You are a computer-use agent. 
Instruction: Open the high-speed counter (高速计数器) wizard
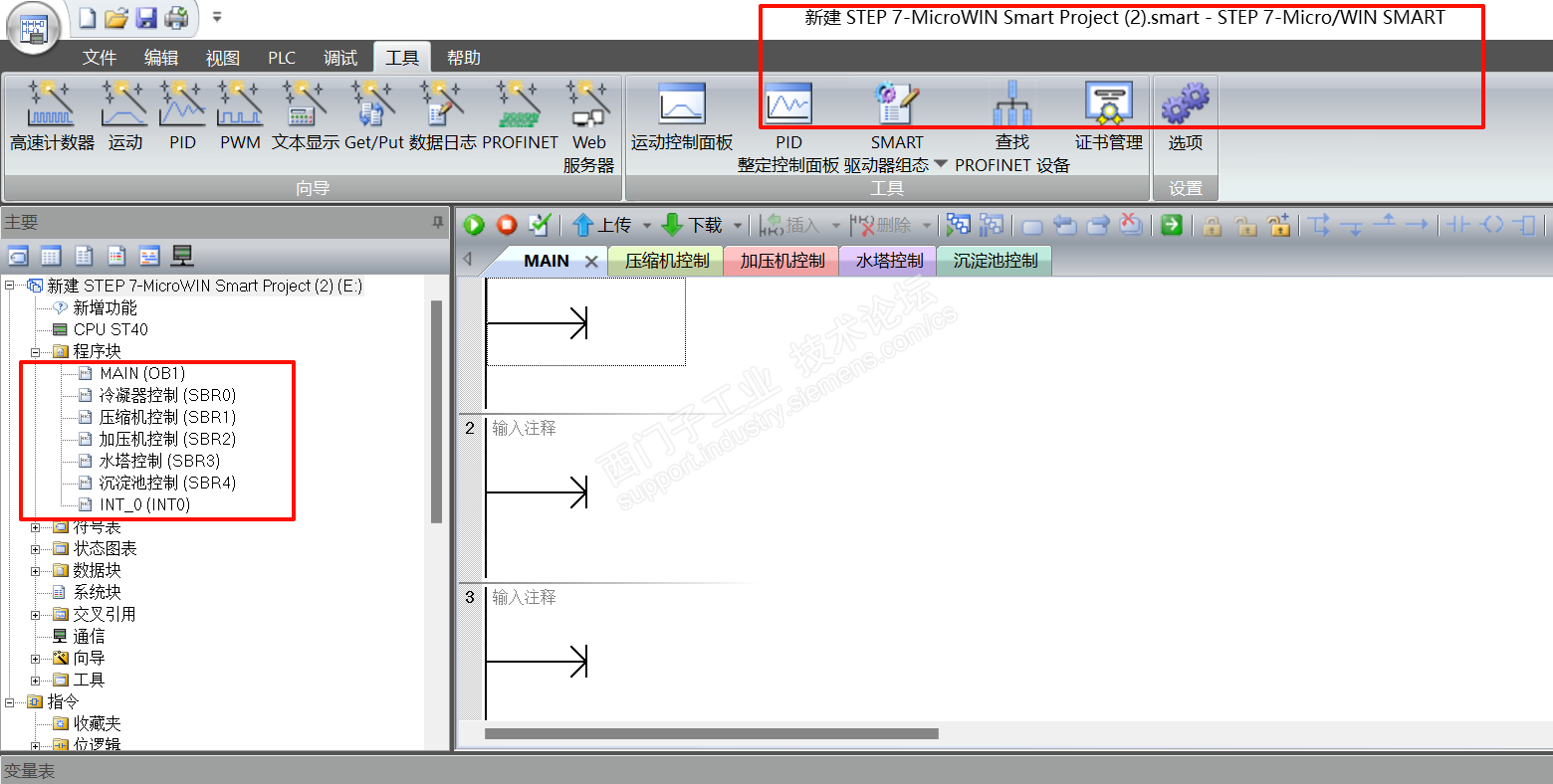tap(52, 116)
